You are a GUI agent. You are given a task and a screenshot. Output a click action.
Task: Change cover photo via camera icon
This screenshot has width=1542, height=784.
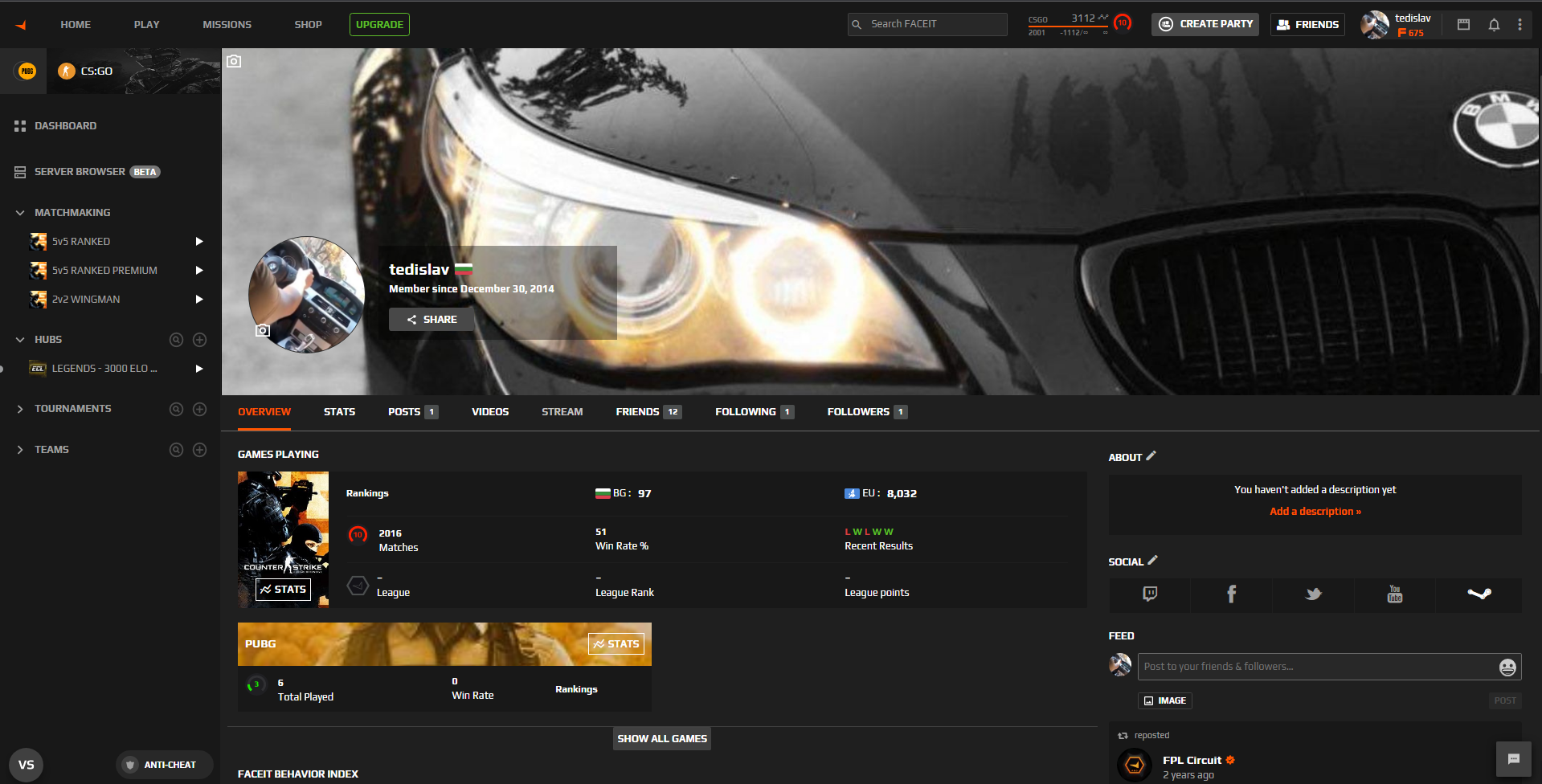pyautogui.click(x=234, y=61)
